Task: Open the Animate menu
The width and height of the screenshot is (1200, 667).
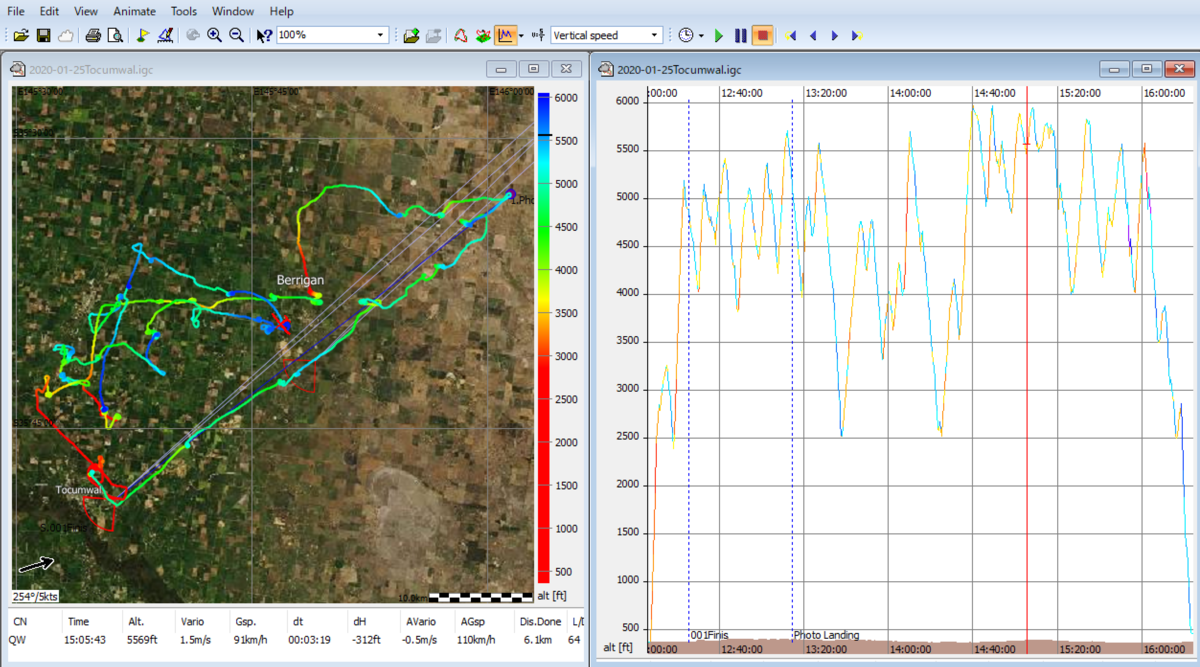Action: pos(134,11)
